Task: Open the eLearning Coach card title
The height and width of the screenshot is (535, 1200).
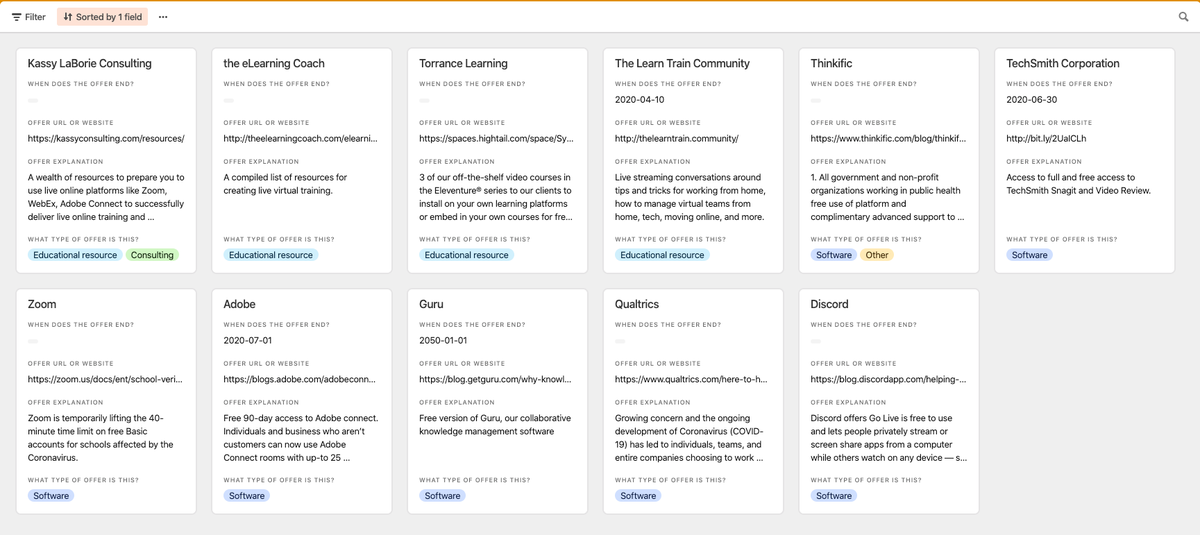Action: pos(274,63)
